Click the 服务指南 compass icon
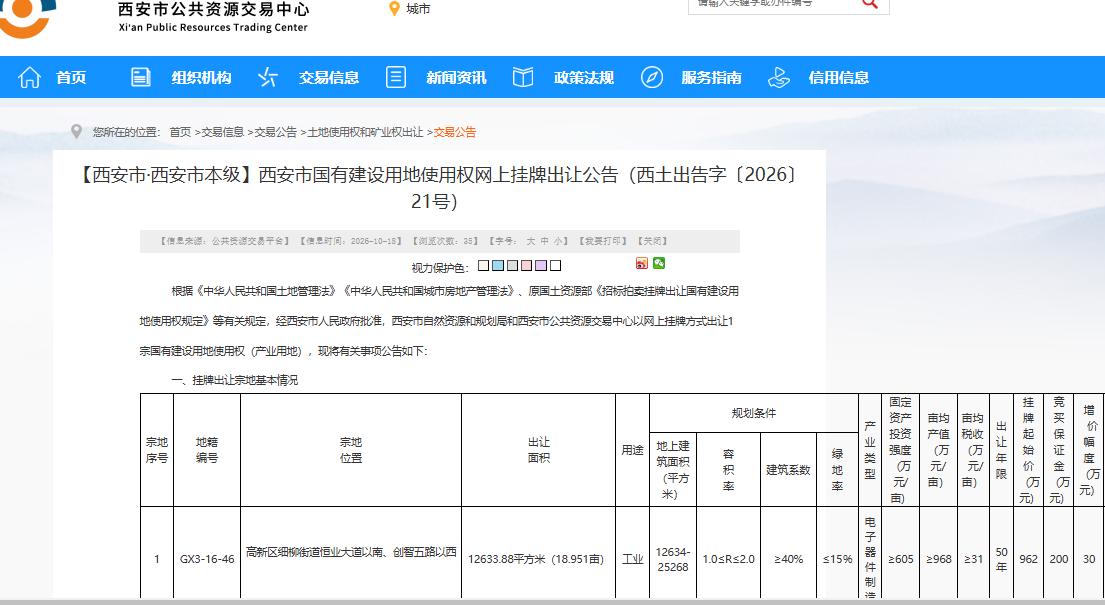1105x605 pixels. tap(651, 77)
